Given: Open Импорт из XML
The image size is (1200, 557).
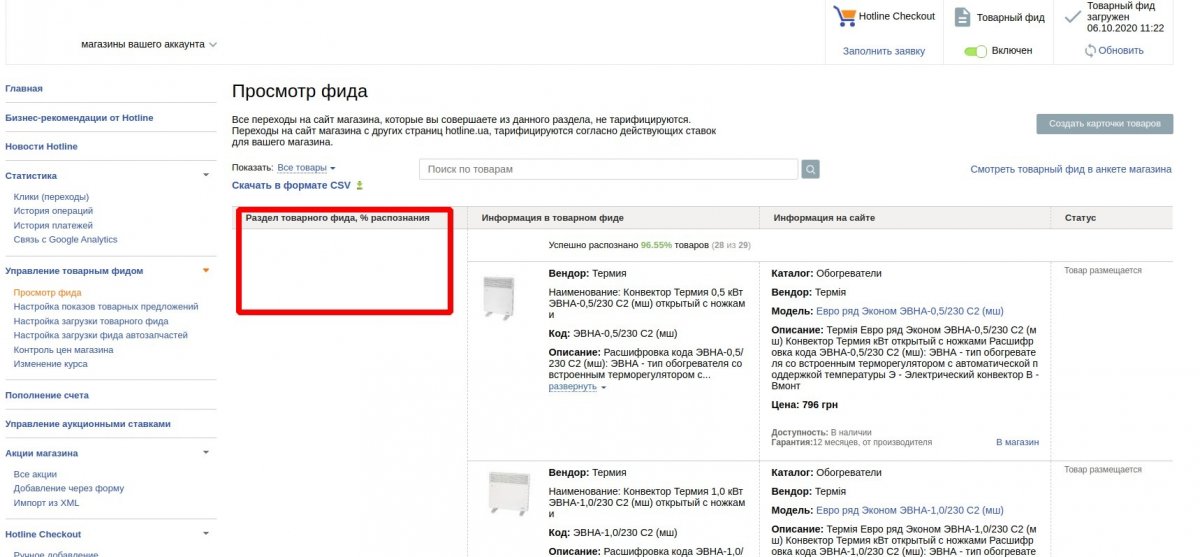Looking at the screenshot, I should click(x=46, y=503).
